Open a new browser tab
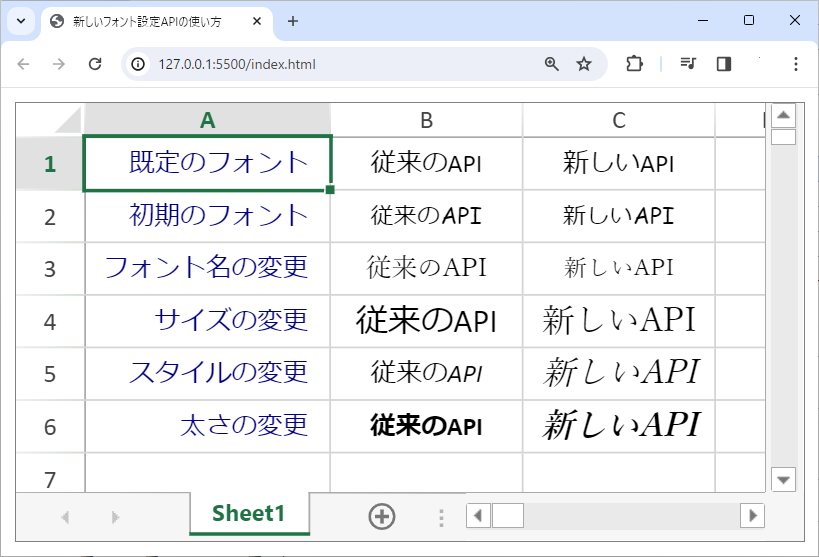Viewport: 819px width, 557px height. 293,21
